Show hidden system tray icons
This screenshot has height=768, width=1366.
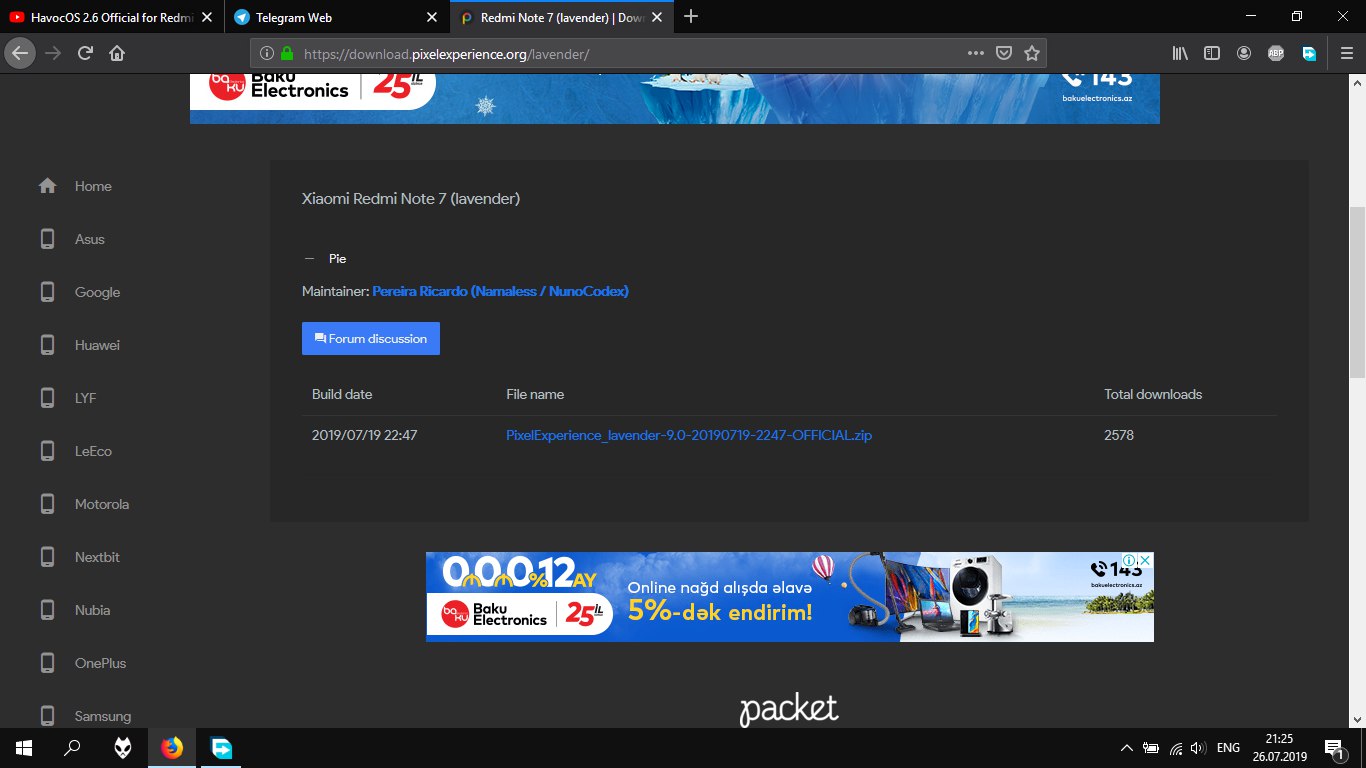[x=1127, y=748]
